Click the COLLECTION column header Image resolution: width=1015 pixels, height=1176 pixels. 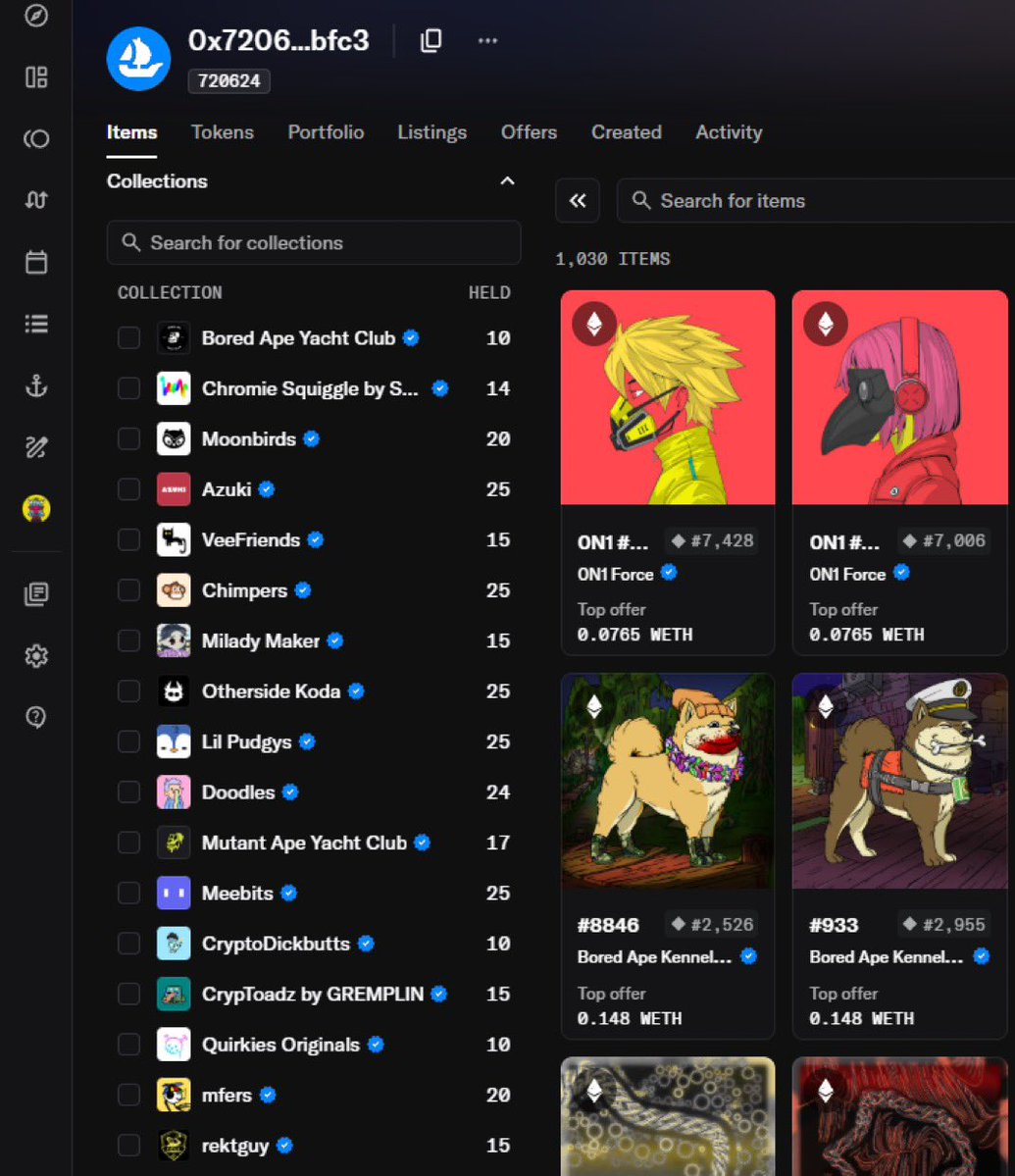click(170, 292)
